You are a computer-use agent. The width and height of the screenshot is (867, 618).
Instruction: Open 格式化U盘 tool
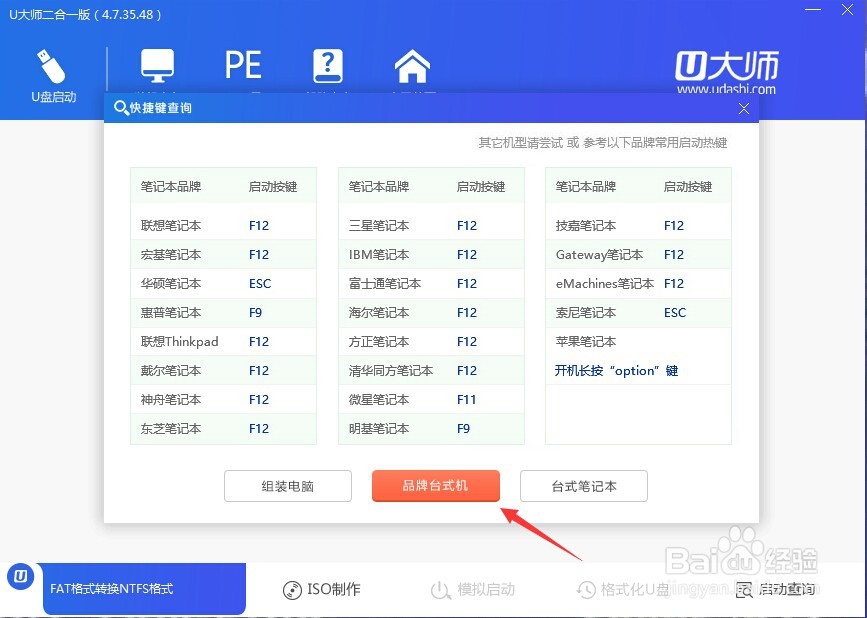(622, 589)
